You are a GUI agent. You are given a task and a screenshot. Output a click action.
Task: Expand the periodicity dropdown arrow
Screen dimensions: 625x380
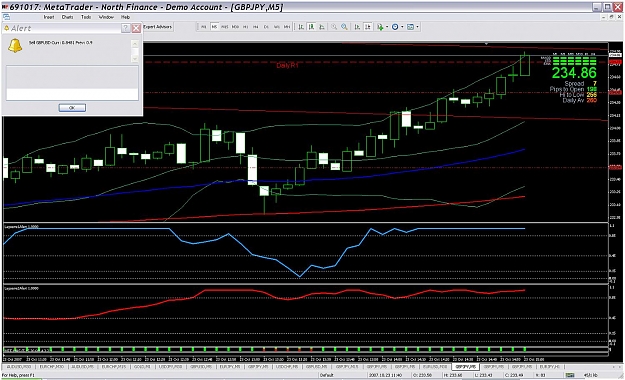[x=402, y=27]
